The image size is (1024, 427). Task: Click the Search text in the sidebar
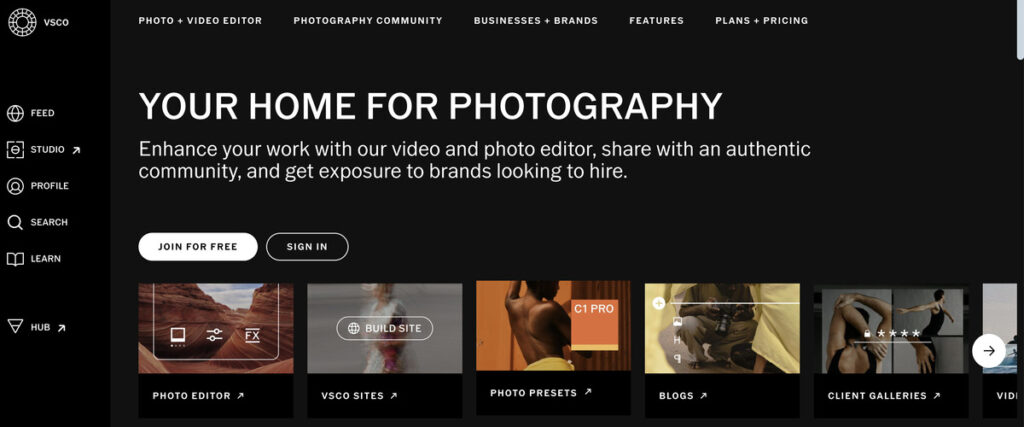(x=49, y=223)
